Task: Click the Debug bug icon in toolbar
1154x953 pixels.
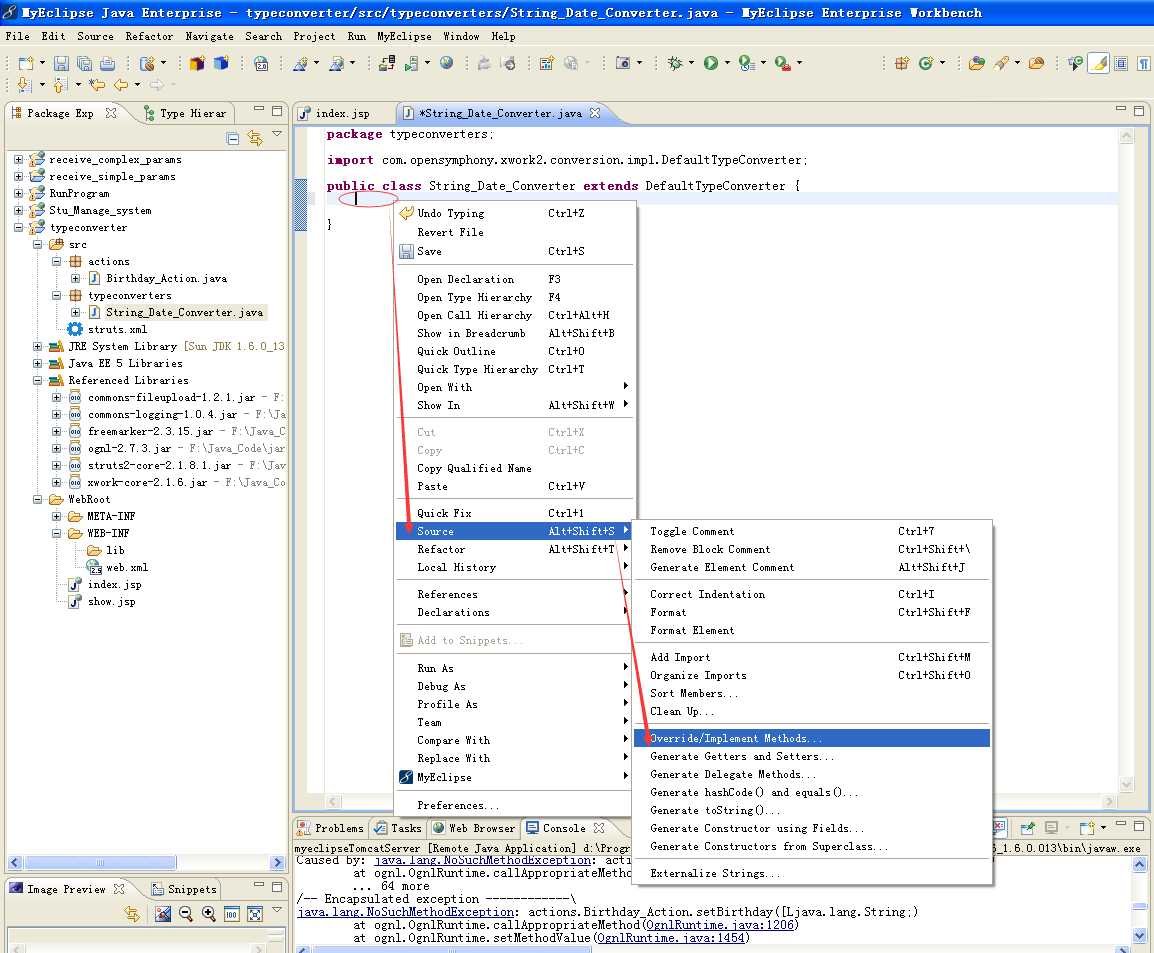Action: [x=674, y=63]
